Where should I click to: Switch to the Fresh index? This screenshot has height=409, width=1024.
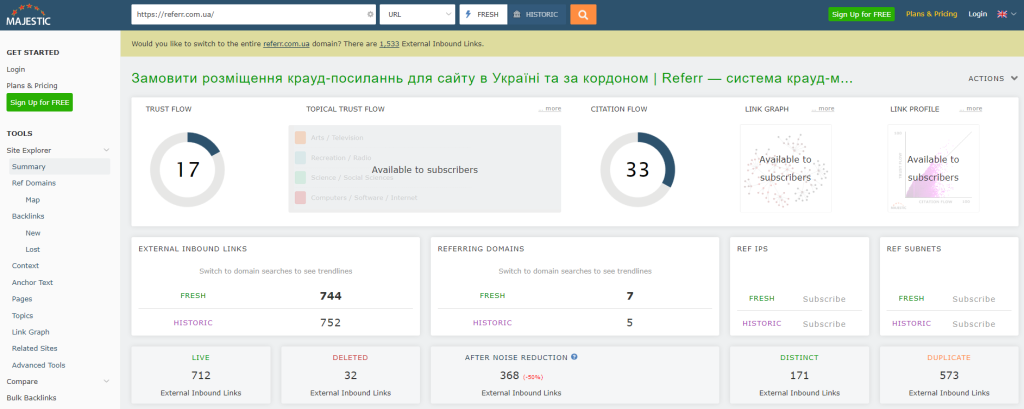click(x=482, y=14)
